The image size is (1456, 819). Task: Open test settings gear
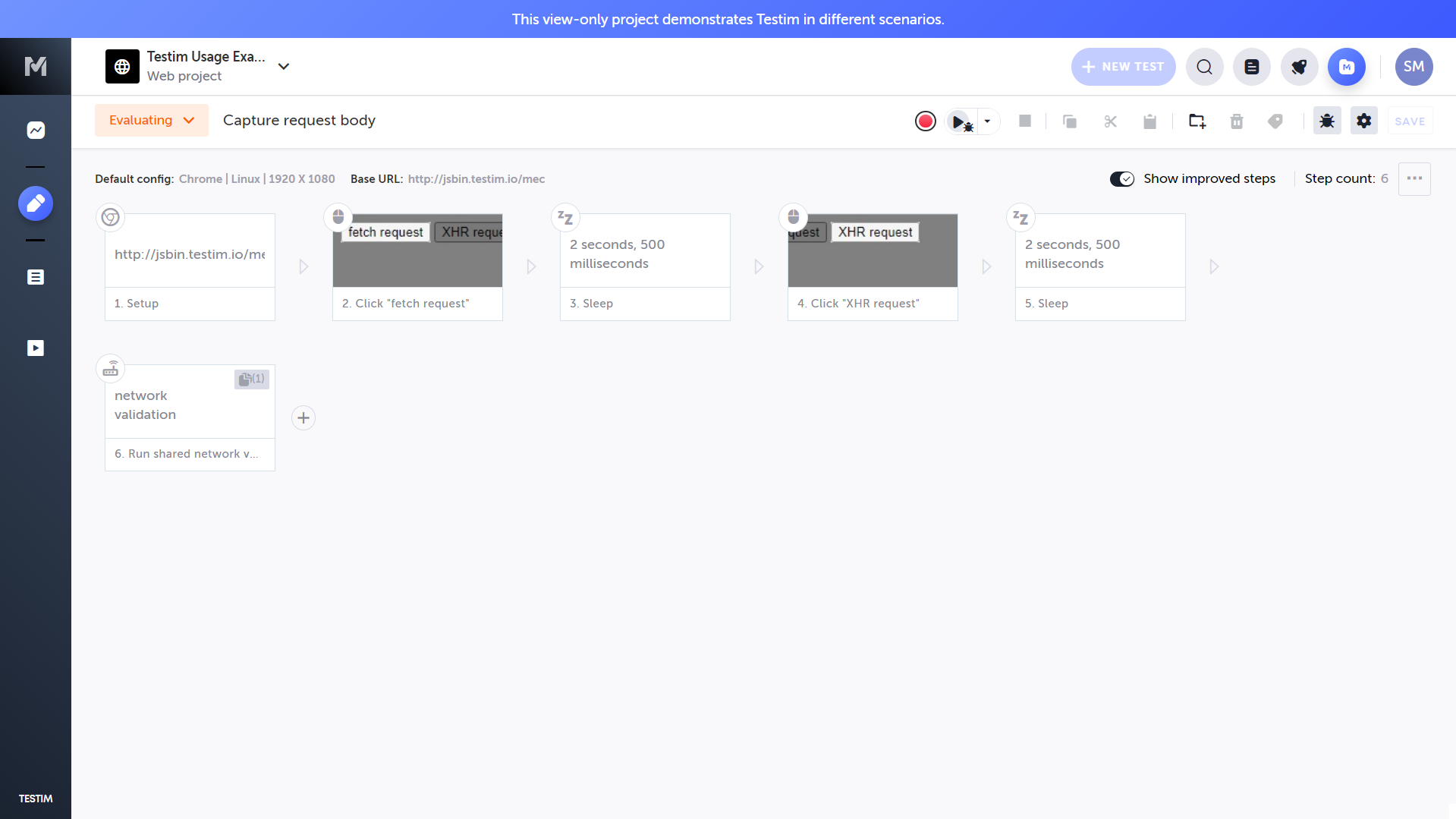coord(1363,120)
